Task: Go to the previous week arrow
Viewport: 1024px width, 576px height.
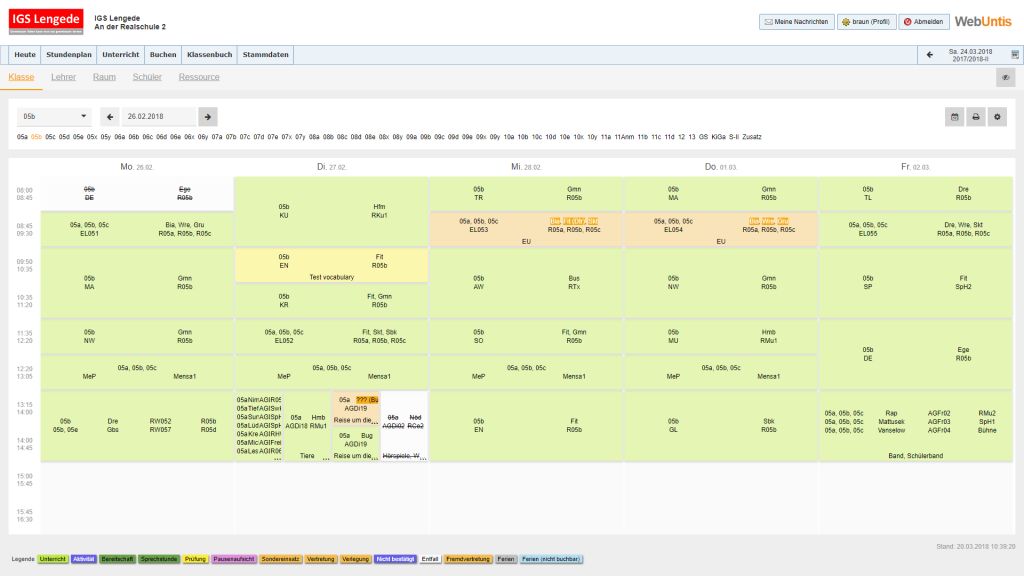Action: (109, 116)
